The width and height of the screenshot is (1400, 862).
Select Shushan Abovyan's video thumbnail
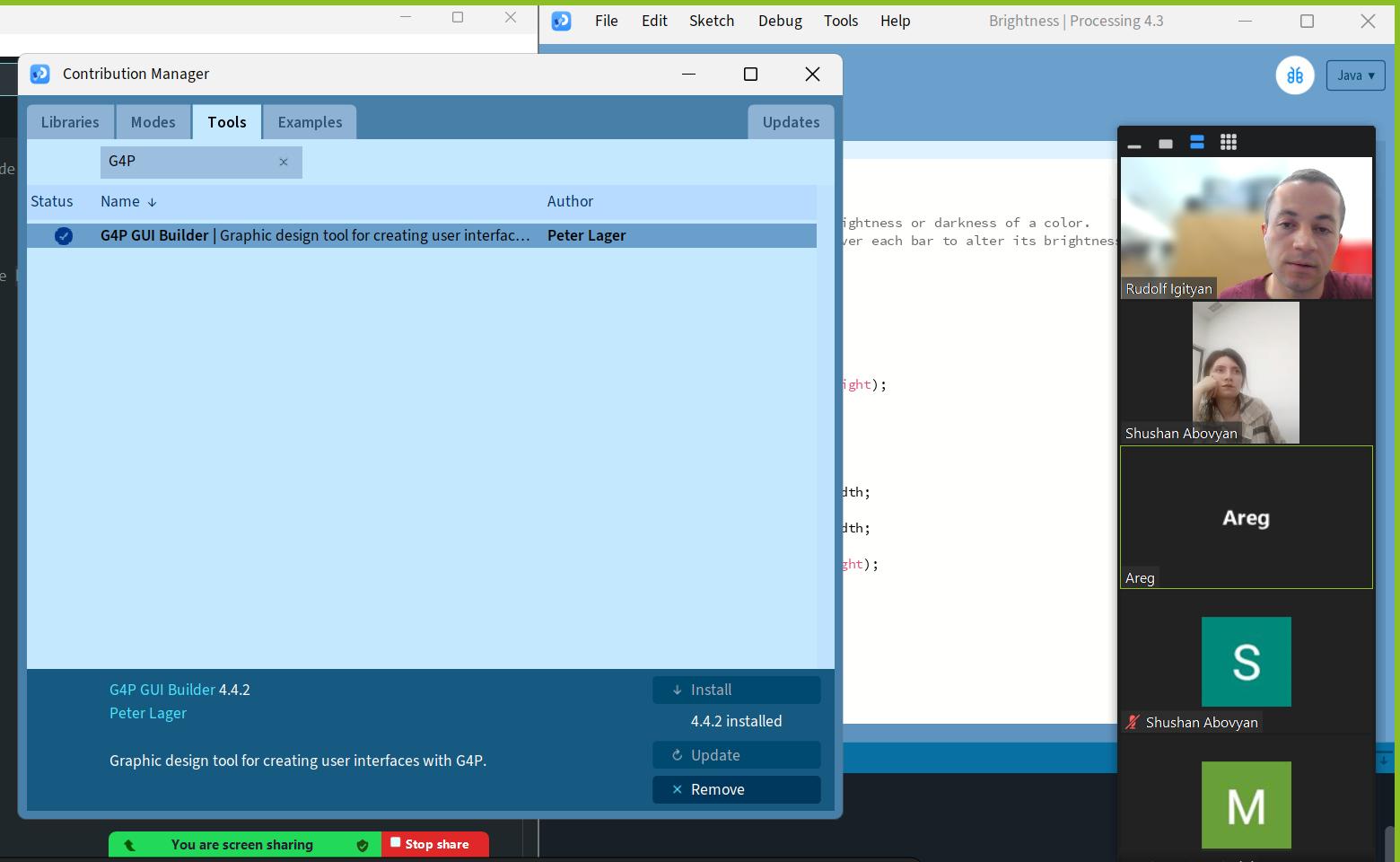pos(1246,373)
